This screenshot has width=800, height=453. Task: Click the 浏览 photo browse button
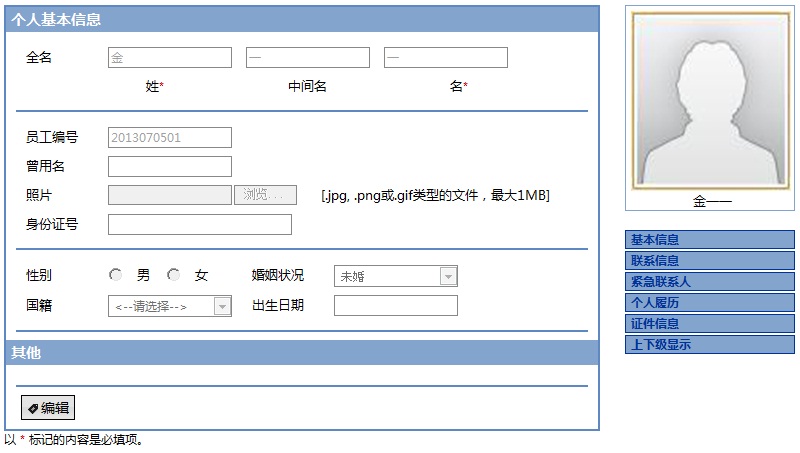pos(265,195)
